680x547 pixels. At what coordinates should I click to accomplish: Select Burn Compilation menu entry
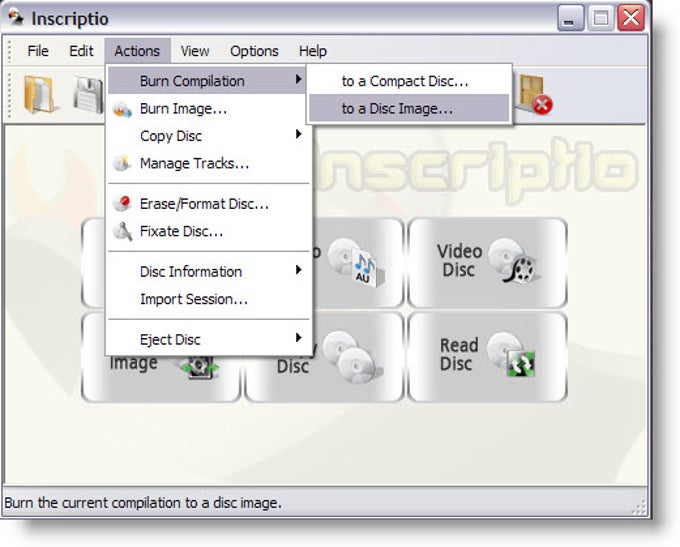[x=207, y=81]
